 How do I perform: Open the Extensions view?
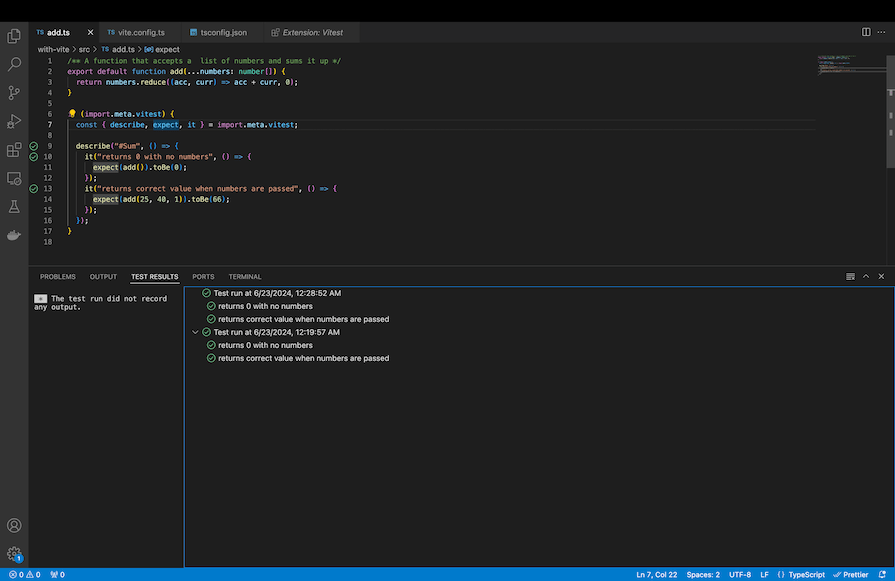pos(14,150)
